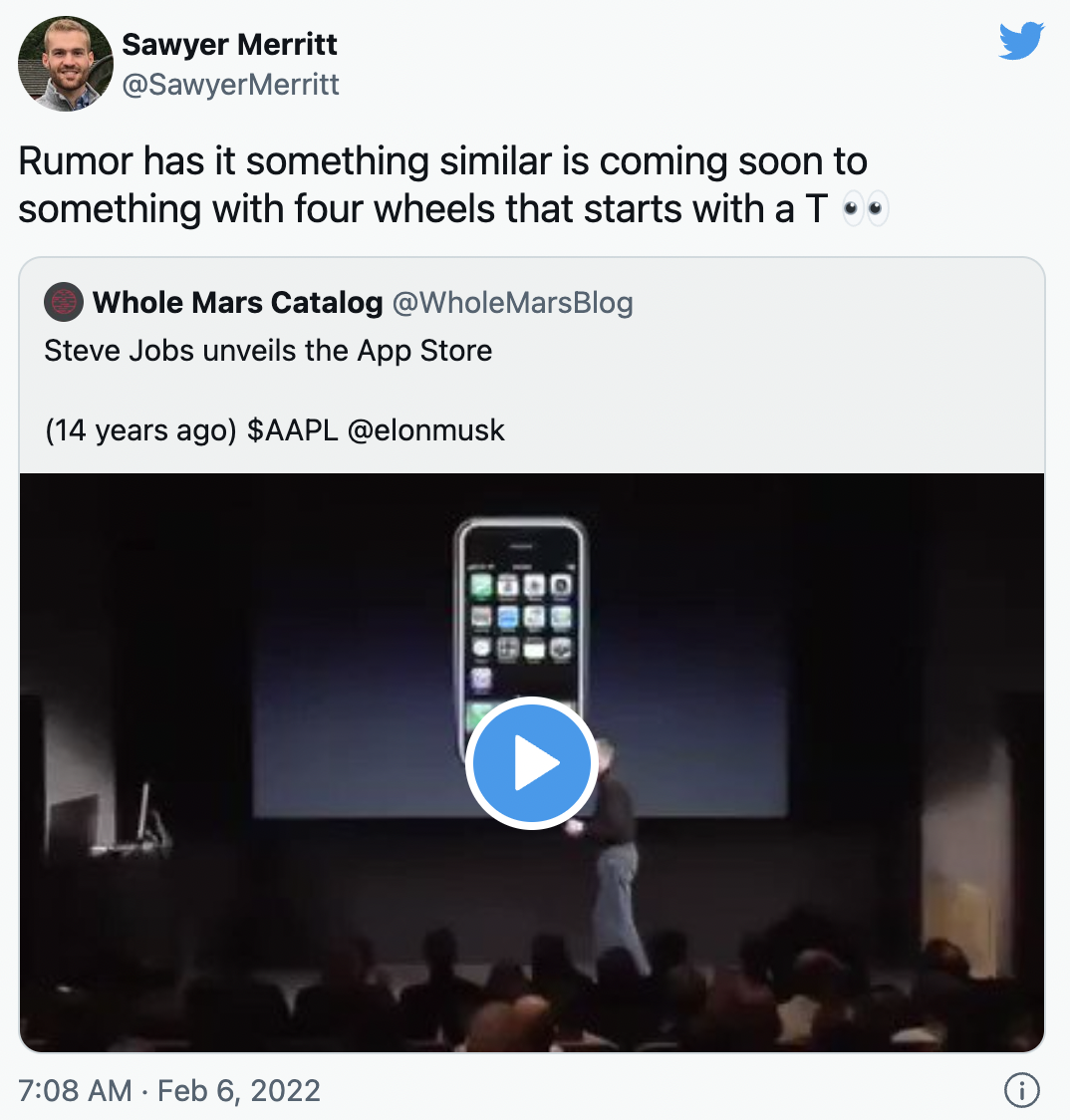Click Sawyer Merritt's profile photo
The image size is (1070, 1120).
coord(65,64)
